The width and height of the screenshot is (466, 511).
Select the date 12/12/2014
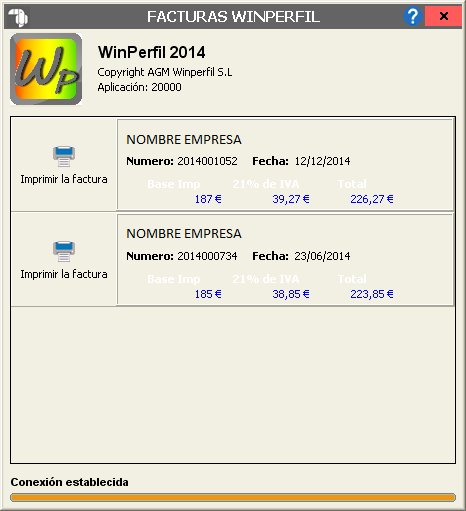coord(322,161)
